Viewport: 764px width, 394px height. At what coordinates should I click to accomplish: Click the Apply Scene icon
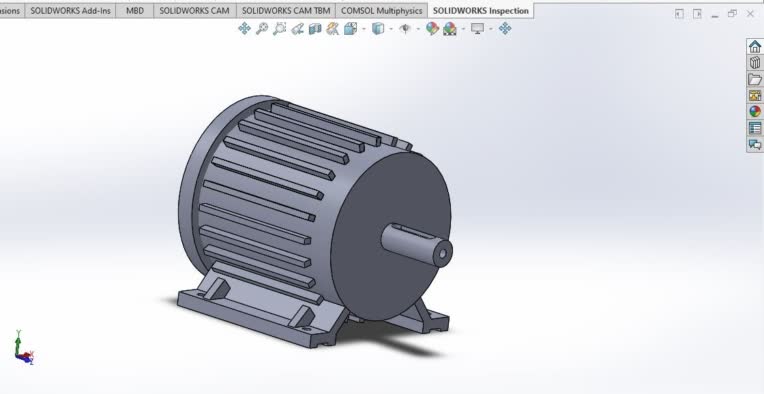(450, 29)
